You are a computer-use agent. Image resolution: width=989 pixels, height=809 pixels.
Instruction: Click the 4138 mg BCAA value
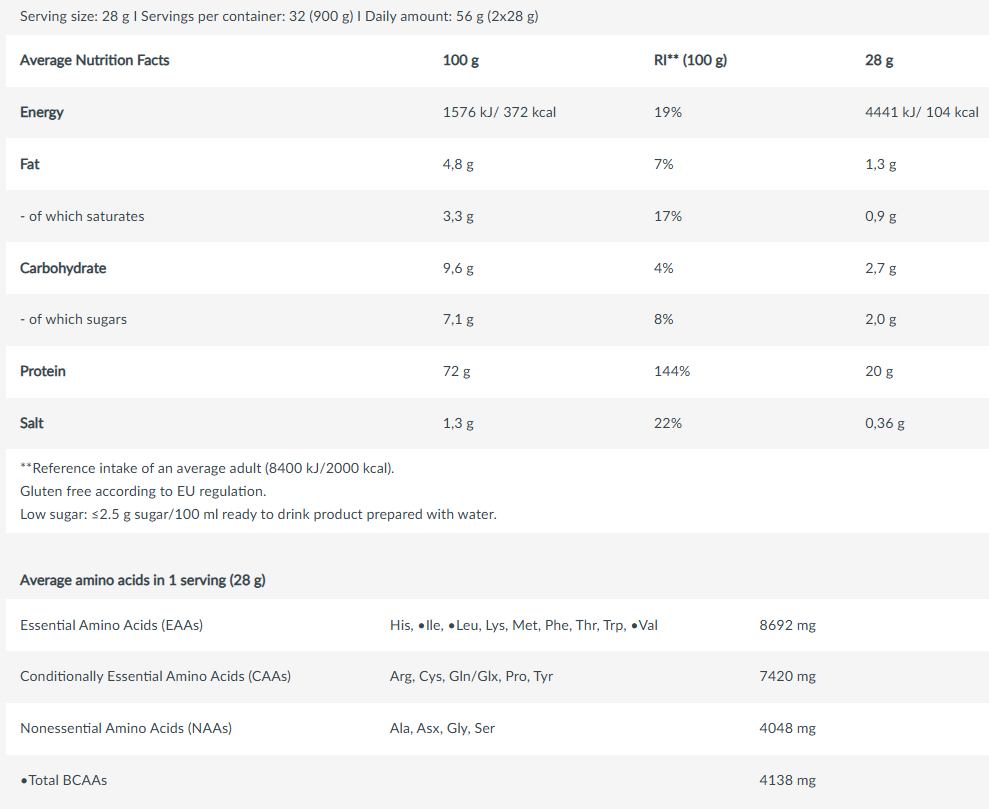(x=787, y=781)
